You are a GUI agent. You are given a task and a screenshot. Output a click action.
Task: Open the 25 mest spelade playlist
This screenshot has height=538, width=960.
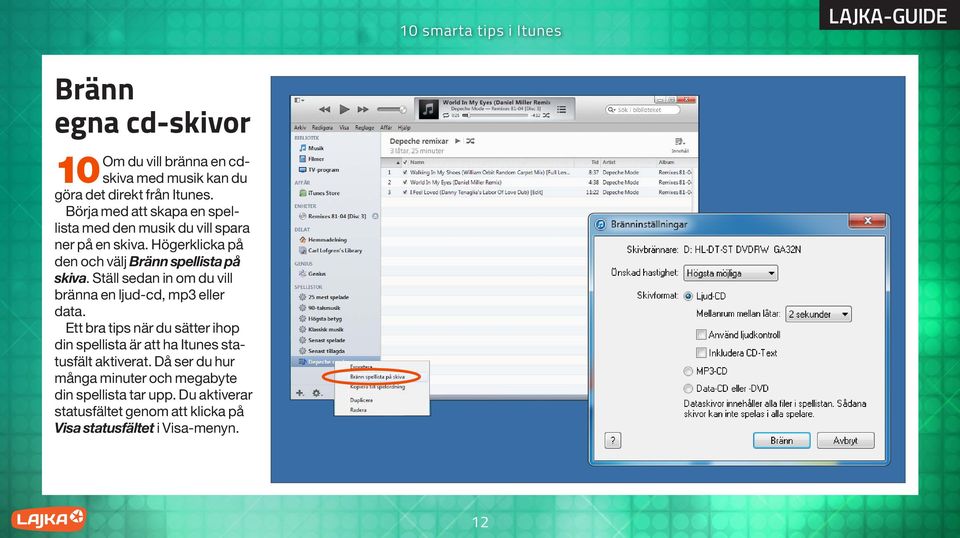(x=324, y=297)
